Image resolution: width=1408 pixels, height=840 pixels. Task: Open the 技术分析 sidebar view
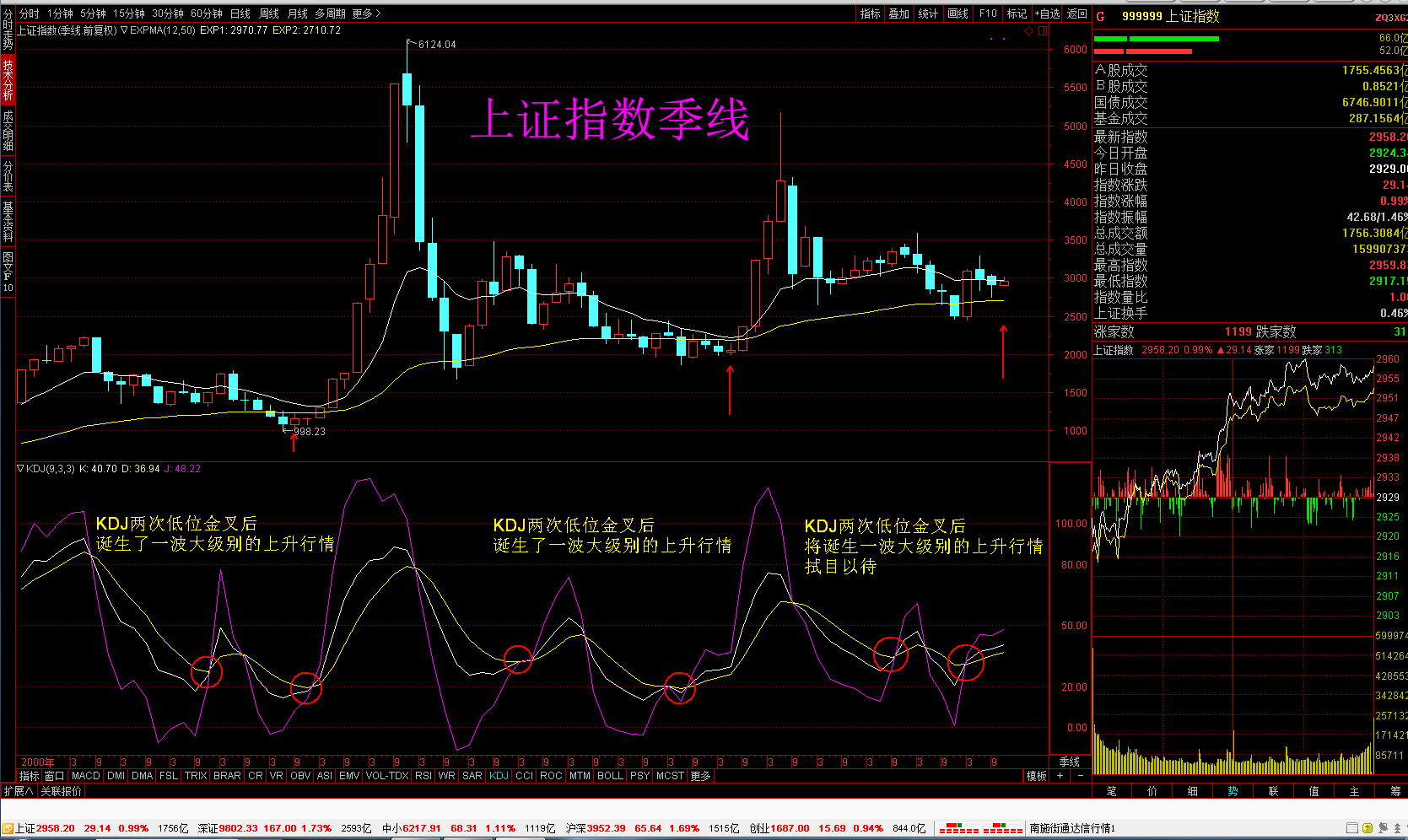pos(8,79)
